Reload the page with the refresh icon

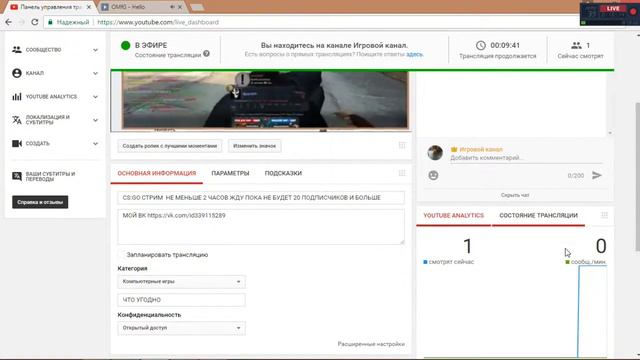(x=35, y=22)
